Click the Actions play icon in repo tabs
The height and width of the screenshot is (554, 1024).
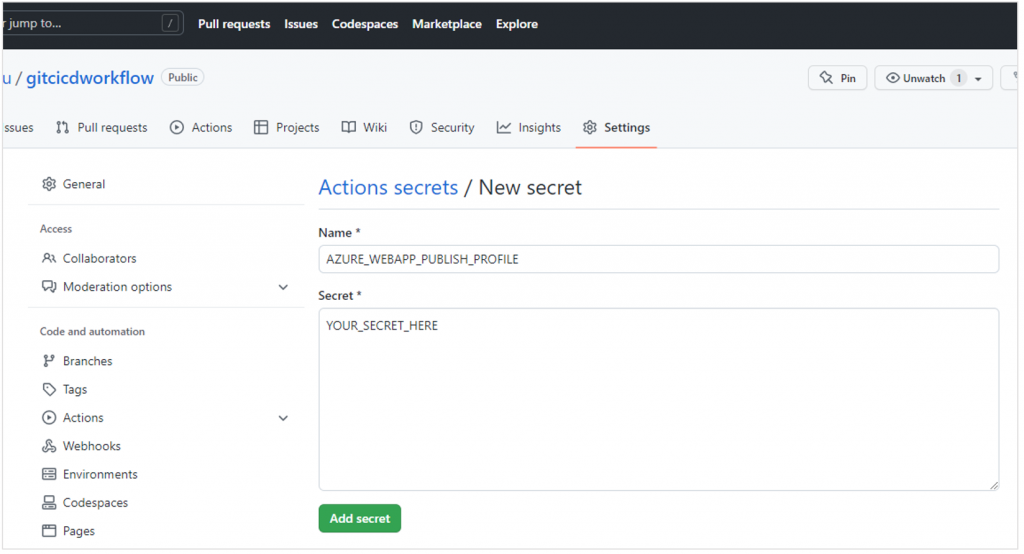pyautogui.click(x=176, y=127)
